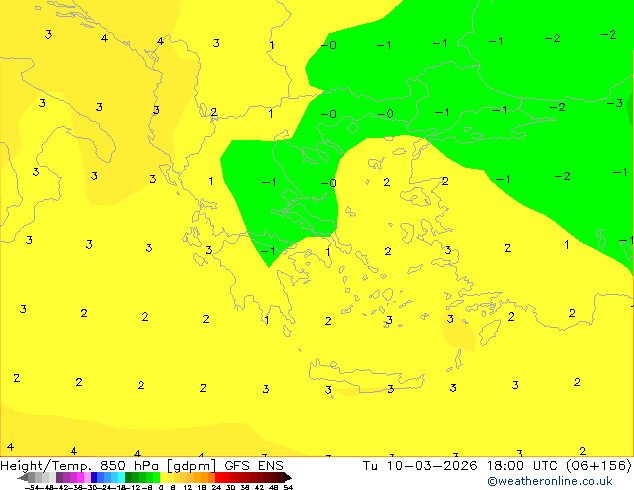This screenshot has height=490, width=634.
Task: Click the GFS ENS model label
Action: click(x=254, y=466)
